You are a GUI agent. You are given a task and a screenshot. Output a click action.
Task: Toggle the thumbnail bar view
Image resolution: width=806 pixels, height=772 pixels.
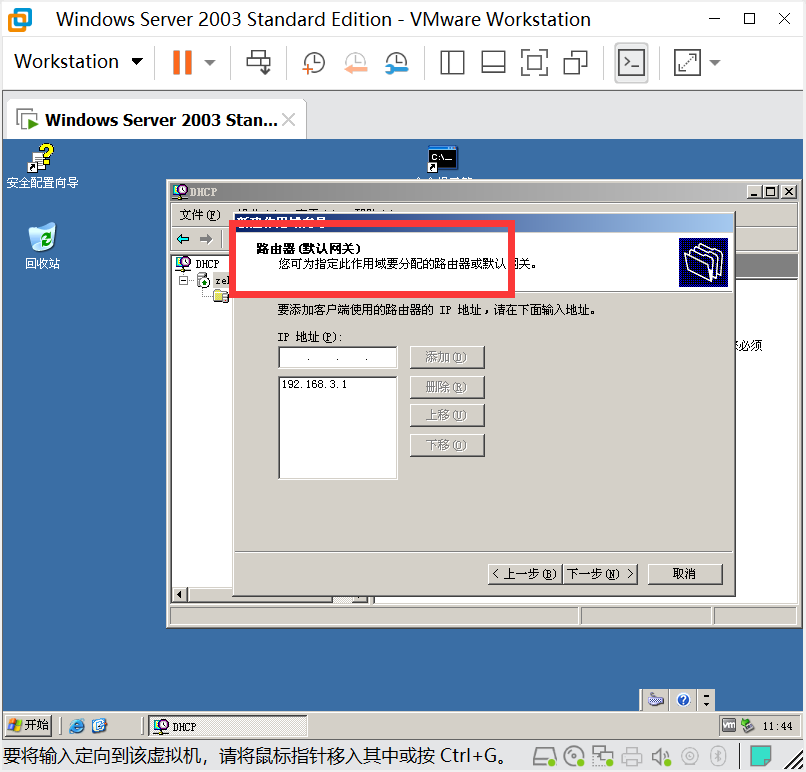[493, 63]
